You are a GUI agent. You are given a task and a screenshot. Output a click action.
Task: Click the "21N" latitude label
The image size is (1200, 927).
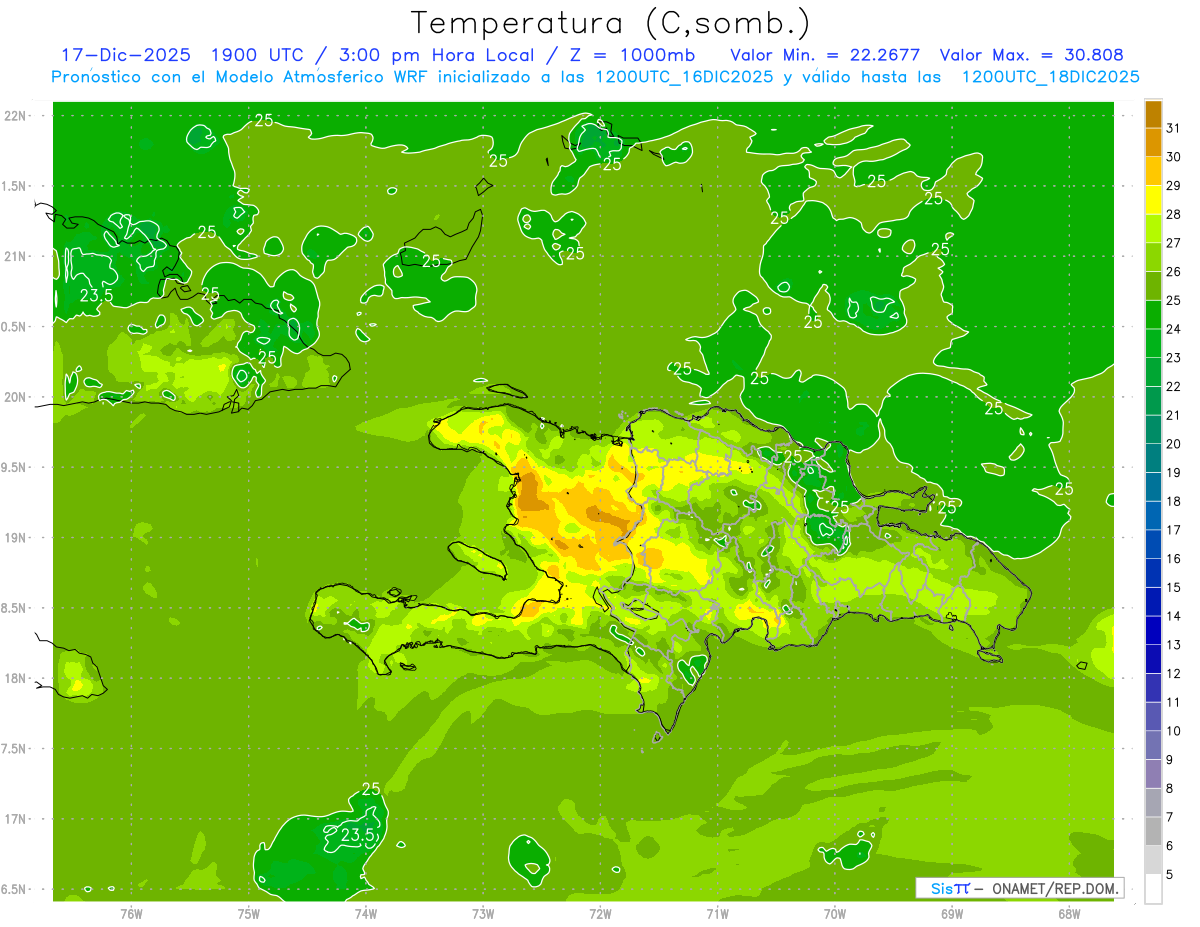point(17,256)
